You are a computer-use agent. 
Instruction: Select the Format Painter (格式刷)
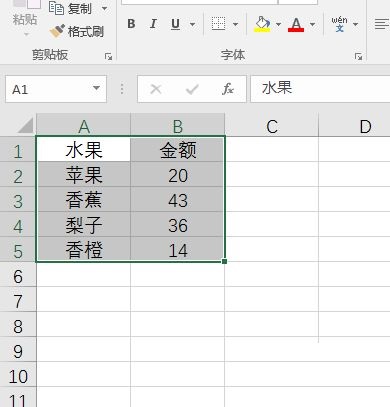pyautogui.click(x=77, y=31)
